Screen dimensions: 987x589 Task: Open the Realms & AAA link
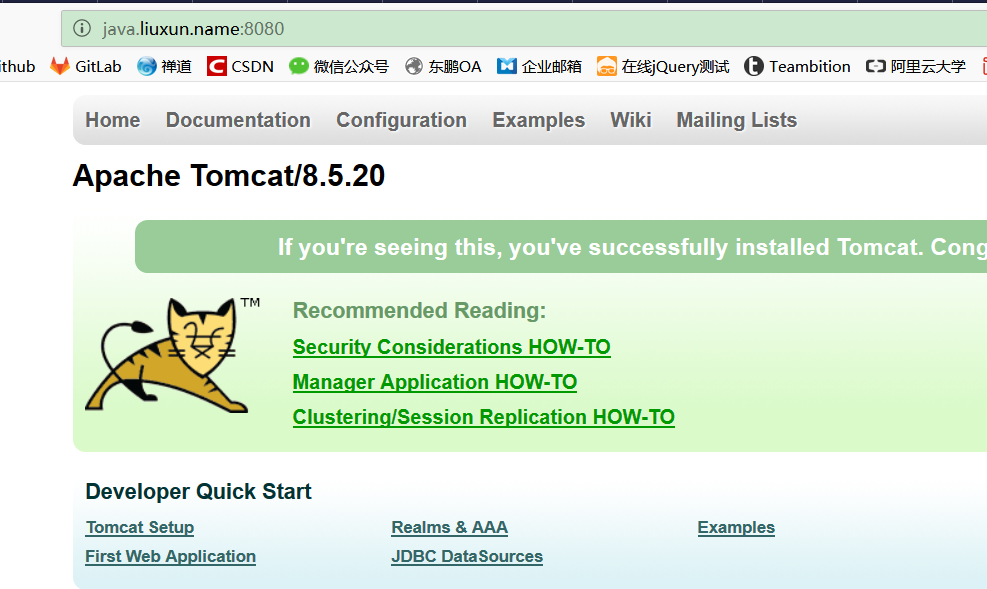click(449, 527)
